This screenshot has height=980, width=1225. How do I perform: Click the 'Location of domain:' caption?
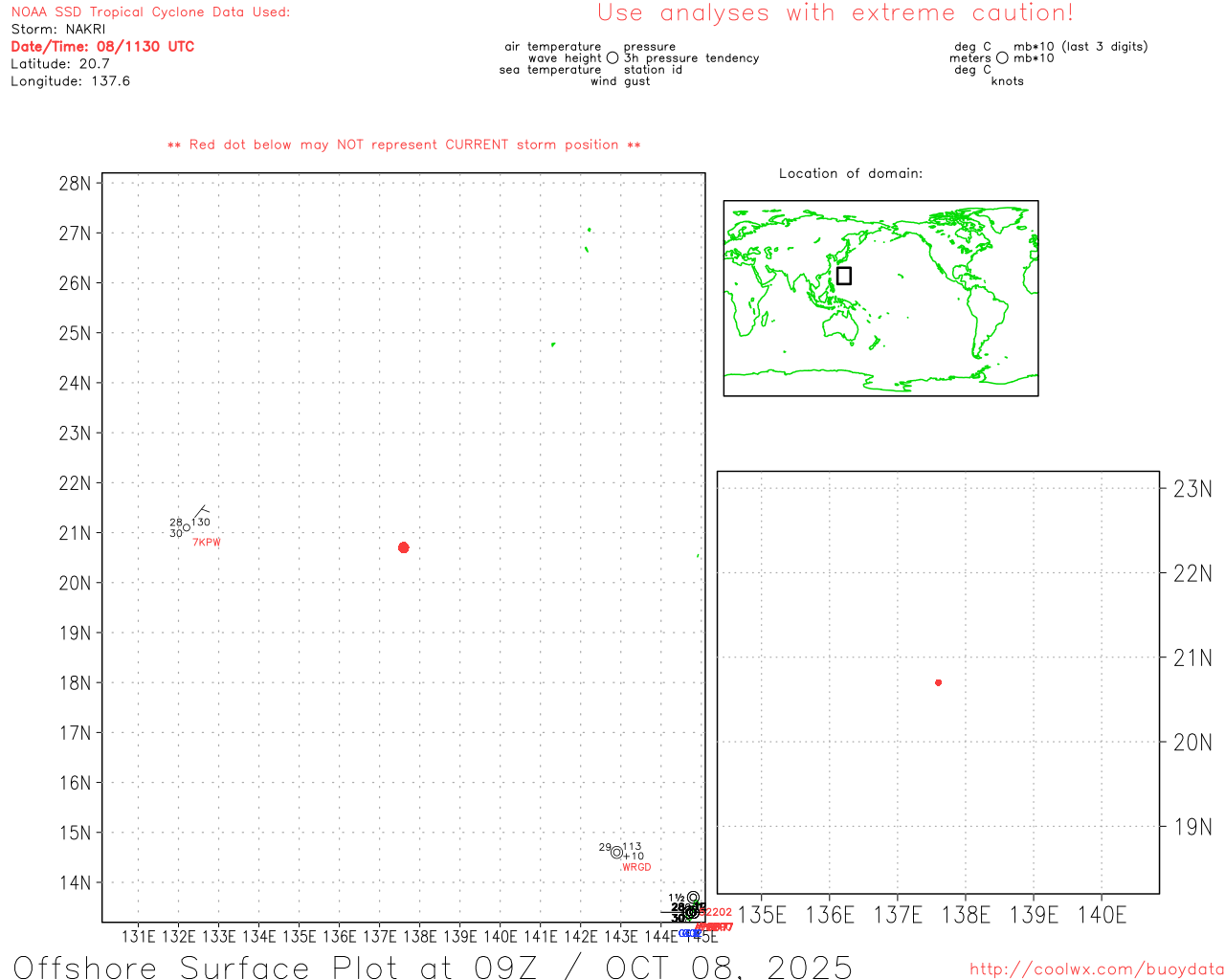click(850, 173)
